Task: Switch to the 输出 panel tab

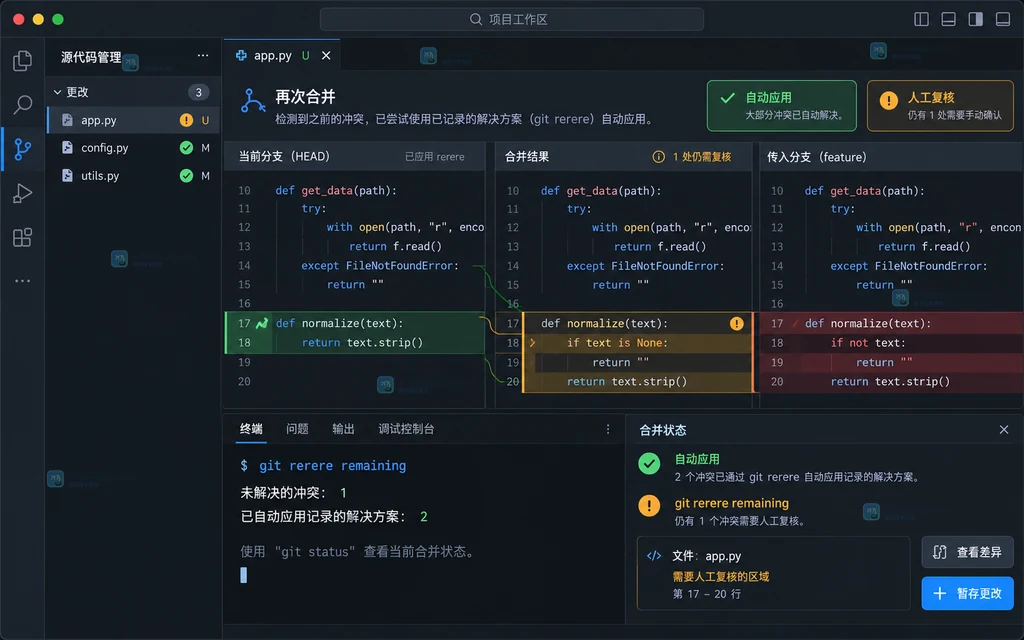Action: [343, 429]
